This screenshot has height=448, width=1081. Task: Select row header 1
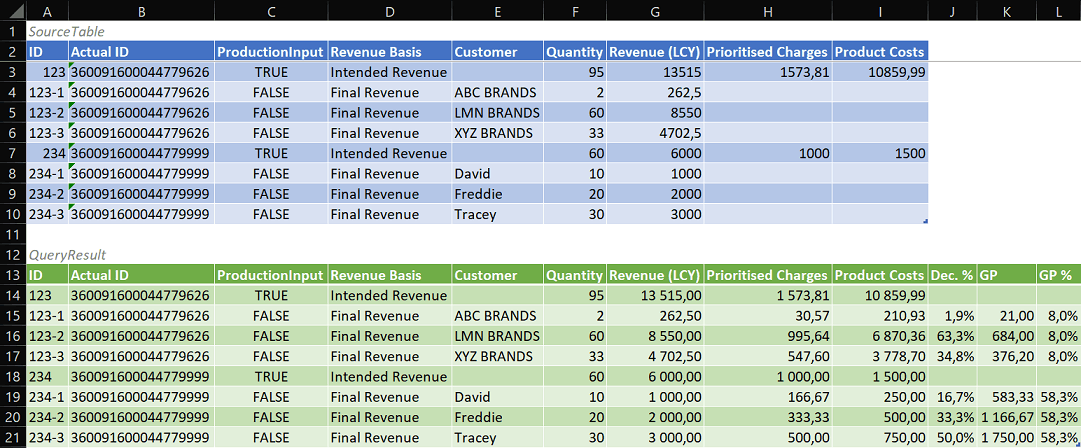point(13,31)
